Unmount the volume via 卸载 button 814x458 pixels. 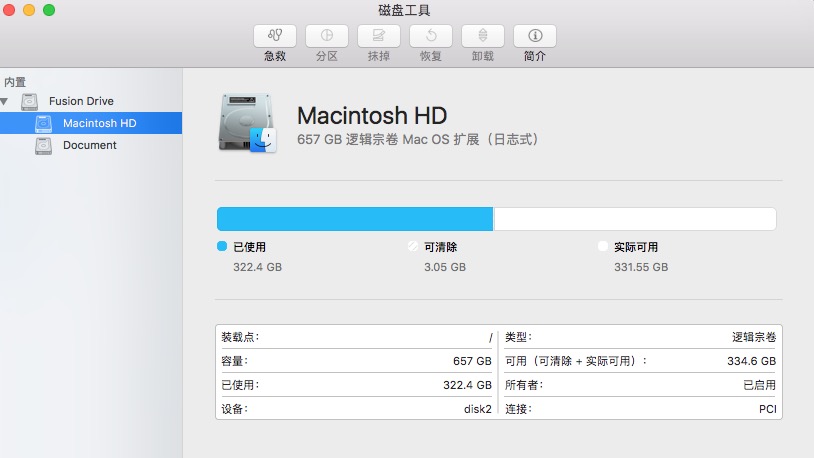click(482, 36)
